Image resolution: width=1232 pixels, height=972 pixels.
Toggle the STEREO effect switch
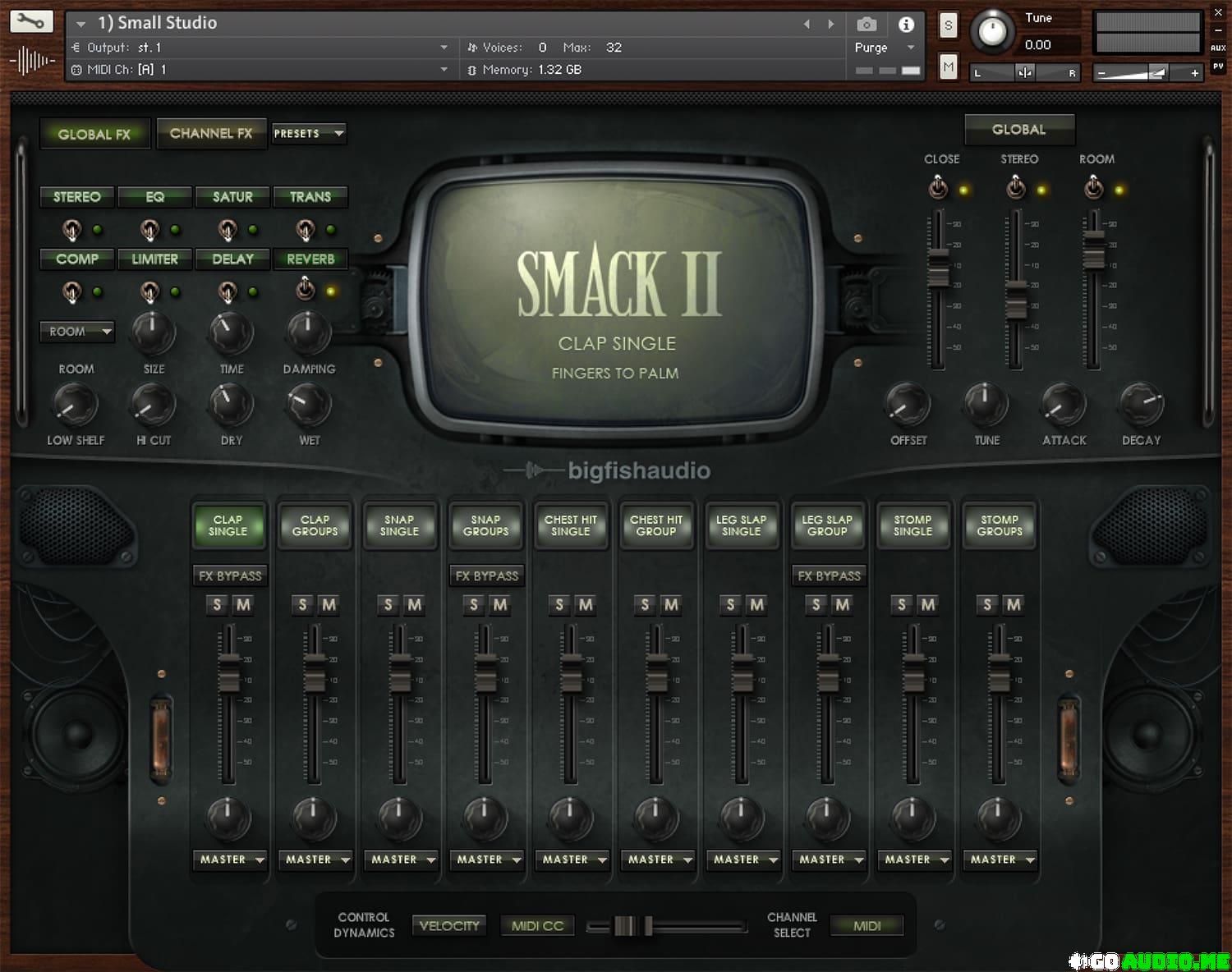(72, 230)
